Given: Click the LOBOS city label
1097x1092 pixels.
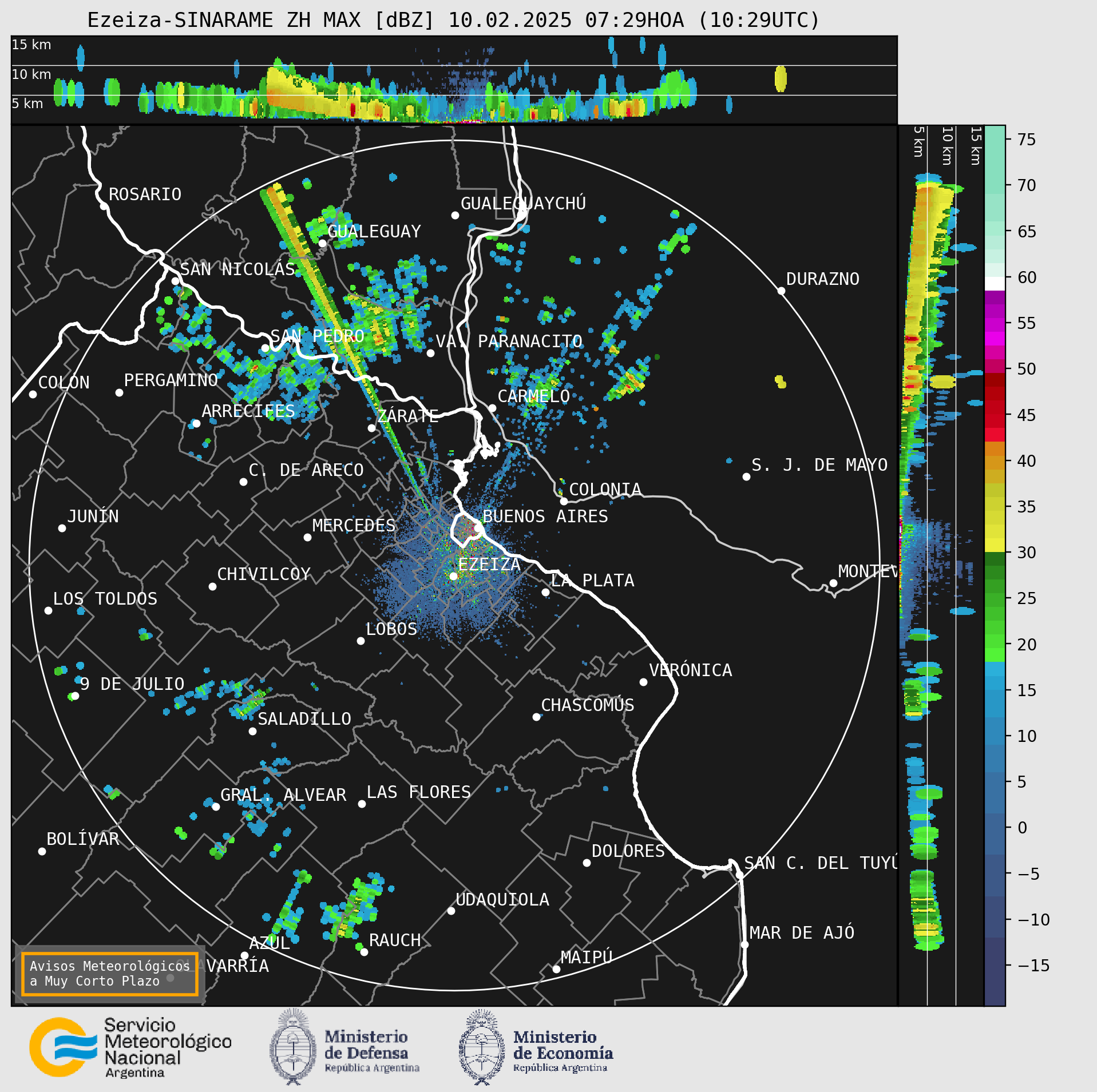Looking at the screenshot, I should pos(391,629).
